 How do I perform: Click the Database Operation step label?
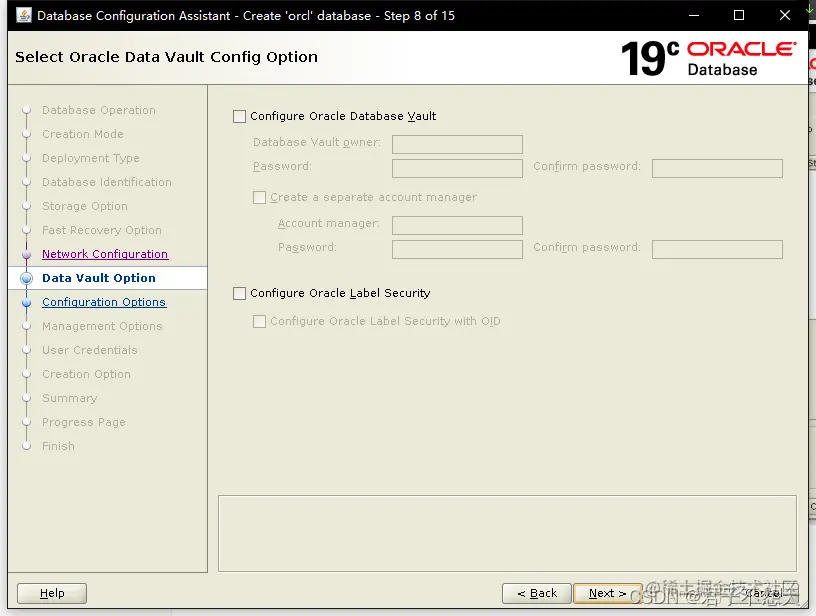pos(99,110)
